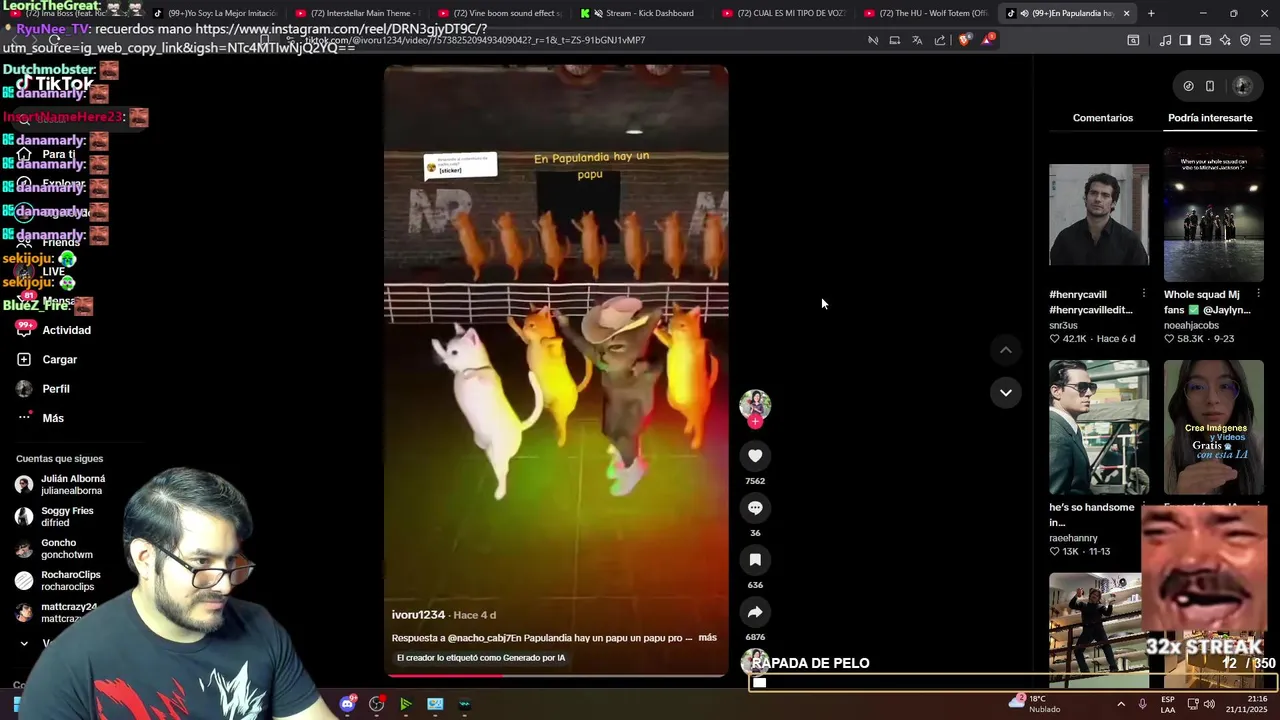Mute tab via speaker icon on TikTok tab
The width and height of the screenshot is (1280, 720).
tap(1024, 13)
